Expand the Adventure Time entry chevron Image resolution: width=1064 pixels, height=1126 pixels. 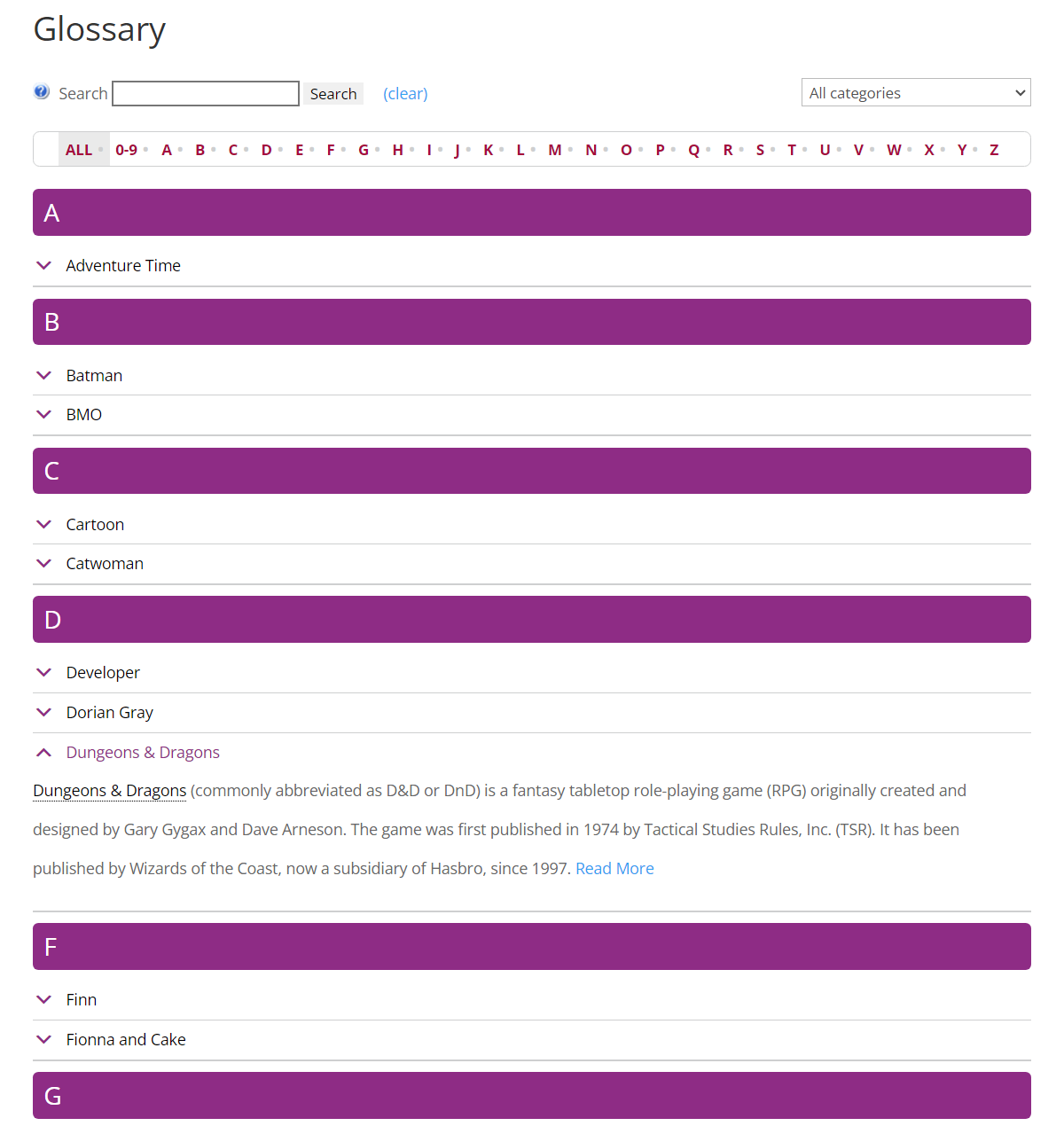coord(43,265)
